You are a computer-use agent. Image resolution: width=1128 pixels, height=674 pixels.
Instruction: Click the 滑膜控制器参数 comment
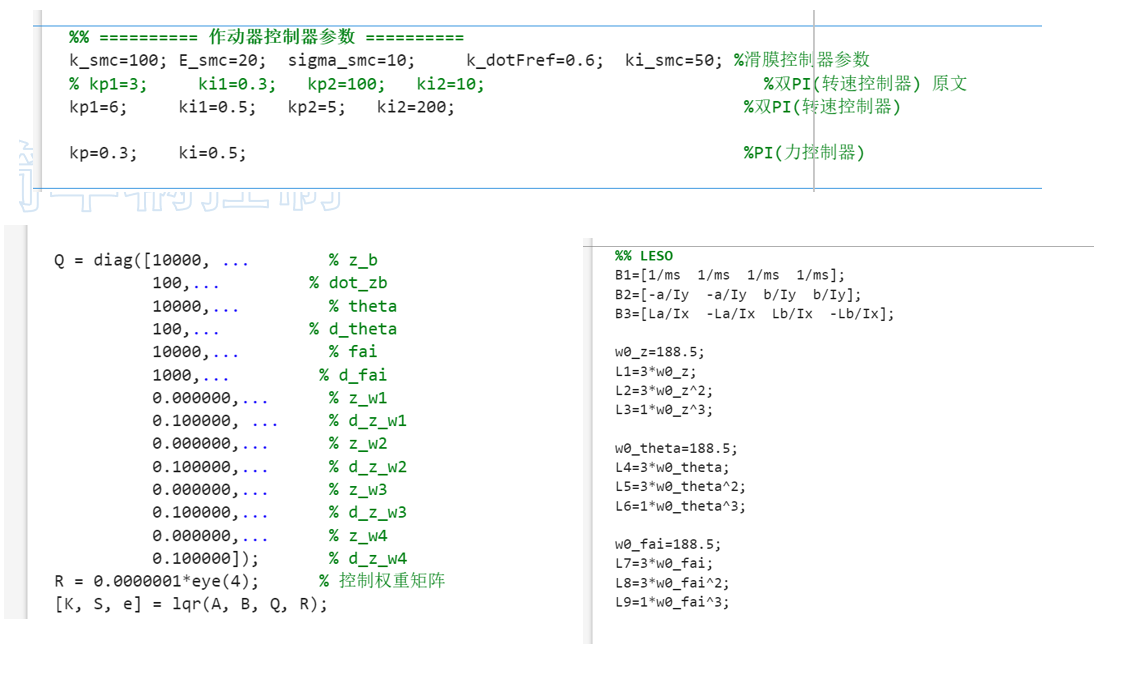[801, 60]
